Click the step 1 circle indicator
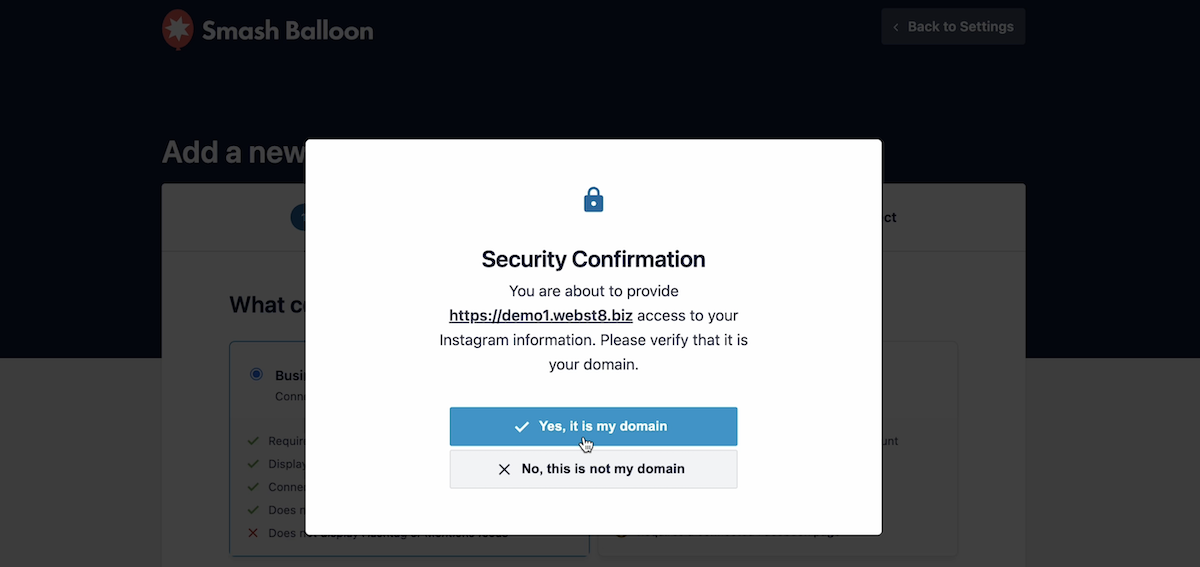 298,217
